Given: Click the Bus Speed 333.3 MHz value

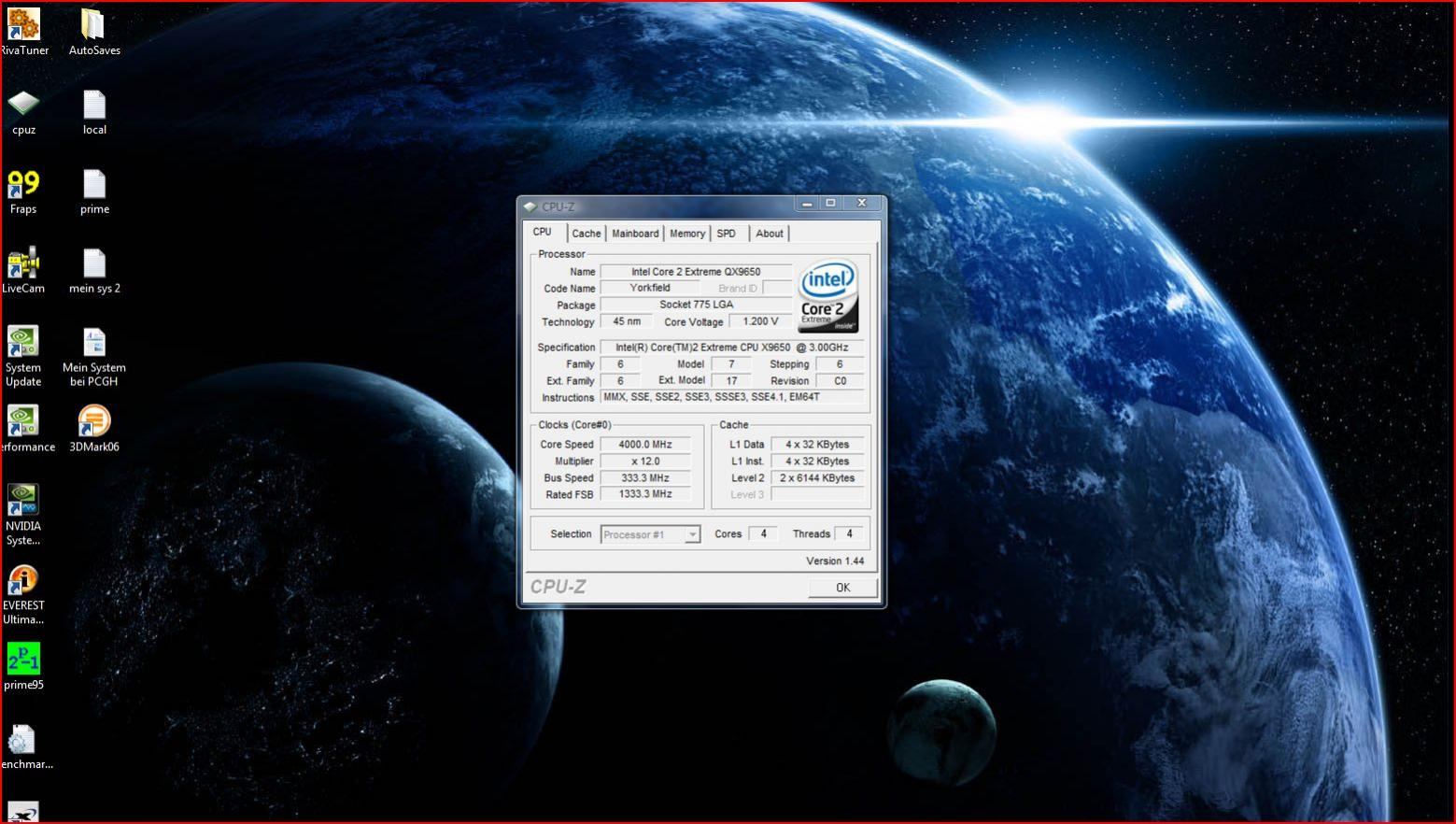Looking at the screenshot, I should 645,477.
